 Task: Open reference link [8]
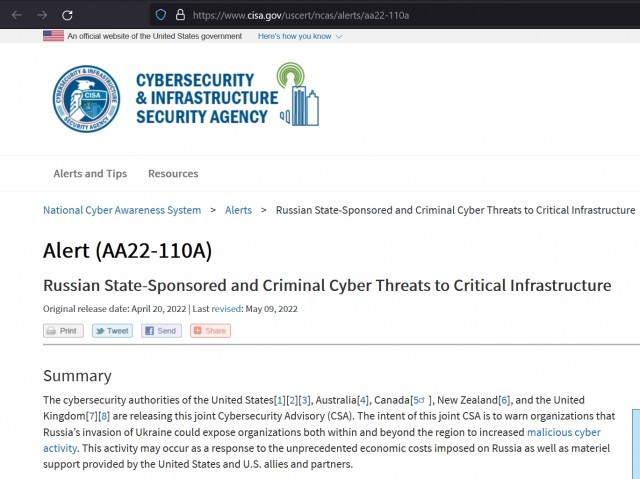pos(104,416)
